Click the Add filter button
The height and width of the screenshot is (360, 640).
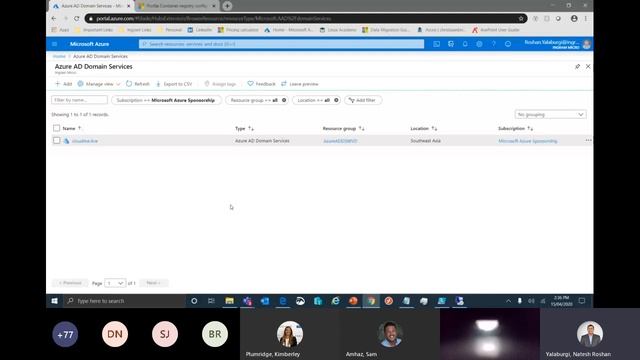pos(363,100)
